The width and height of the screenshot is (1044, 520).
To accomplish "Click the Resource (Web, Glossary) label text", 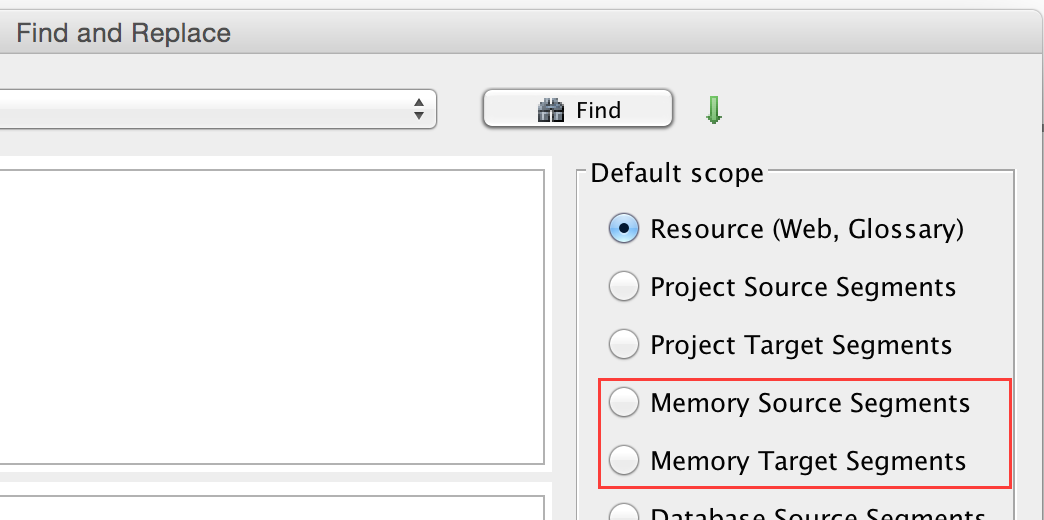I will [x=806, y=229].
